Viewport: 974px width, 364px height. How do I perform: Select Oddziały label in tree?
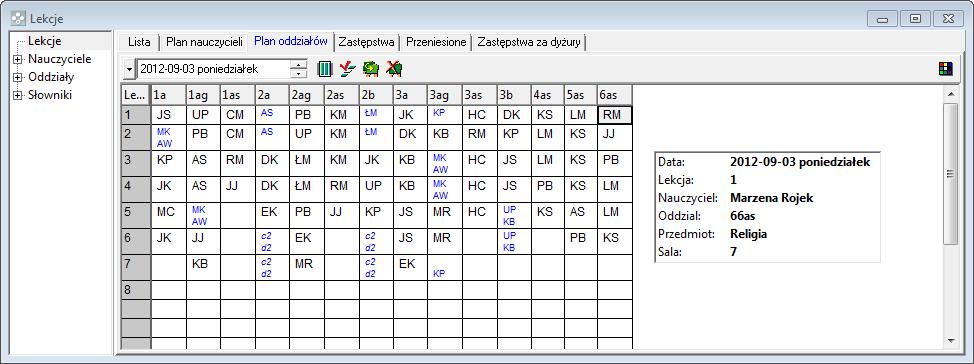(x=51, y=77)
